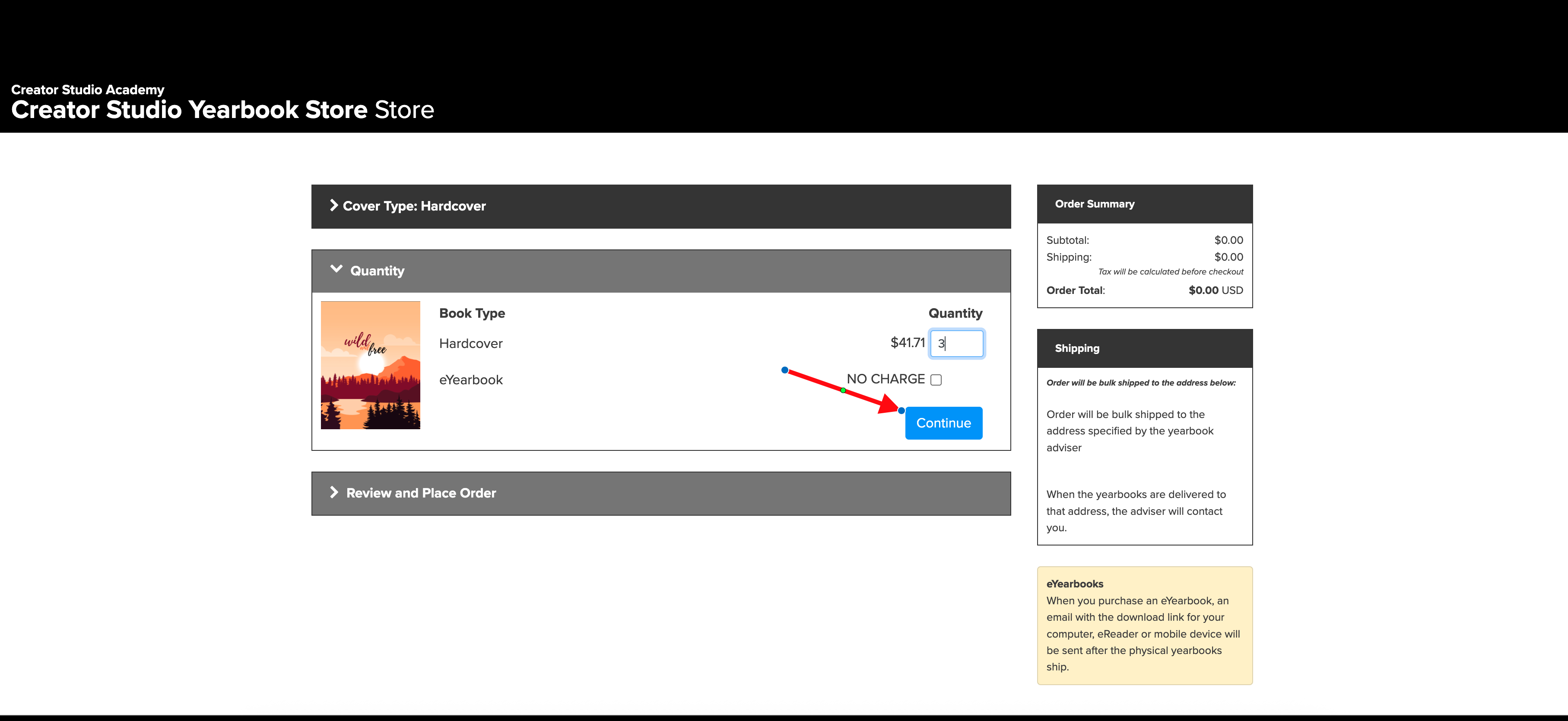Click the Subtotal $0.00 amount

[1228, 240]
